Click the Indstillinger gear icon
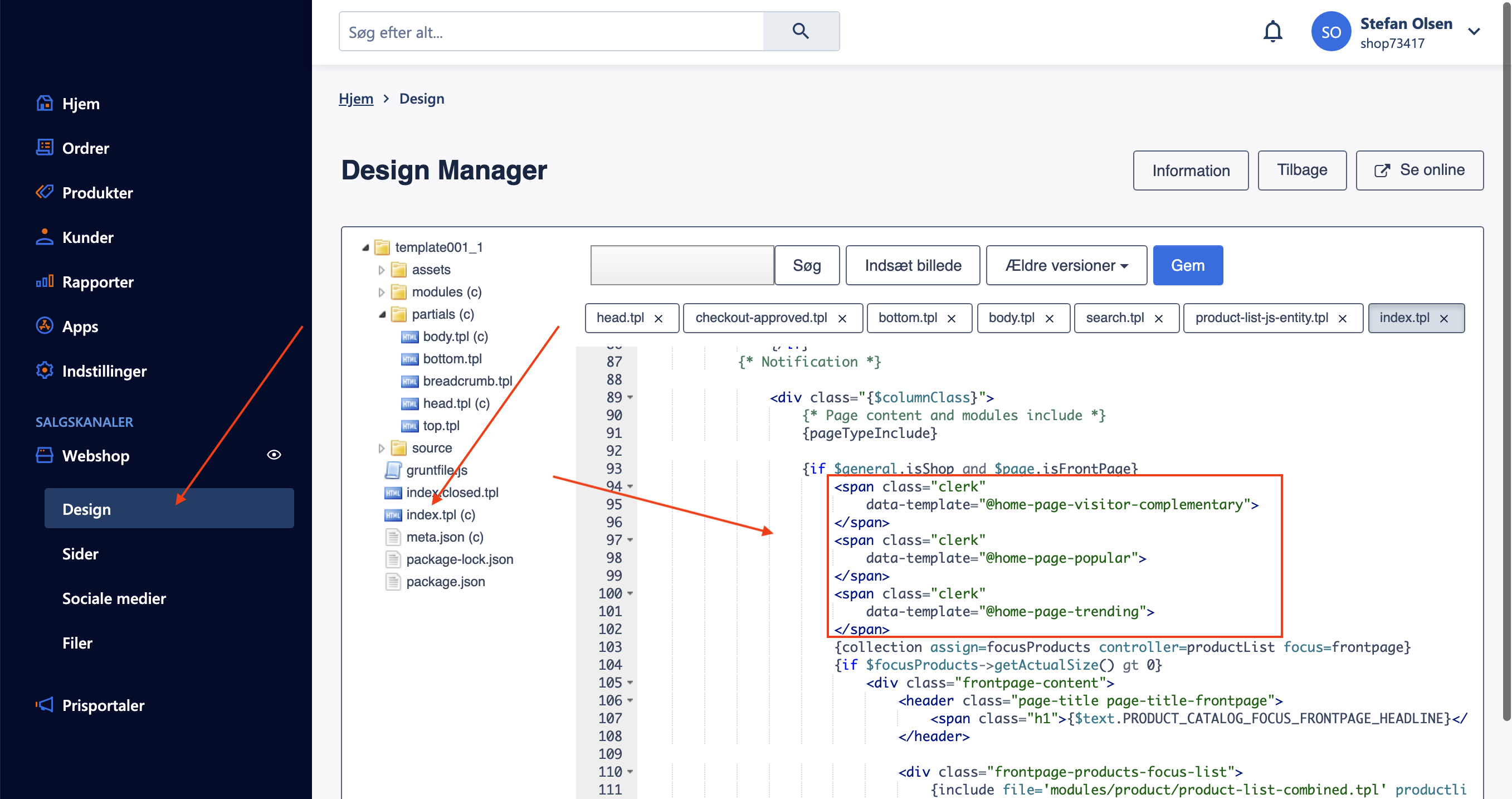Image resolution: width=1512 pixels, height=799 pixels. 45,371
